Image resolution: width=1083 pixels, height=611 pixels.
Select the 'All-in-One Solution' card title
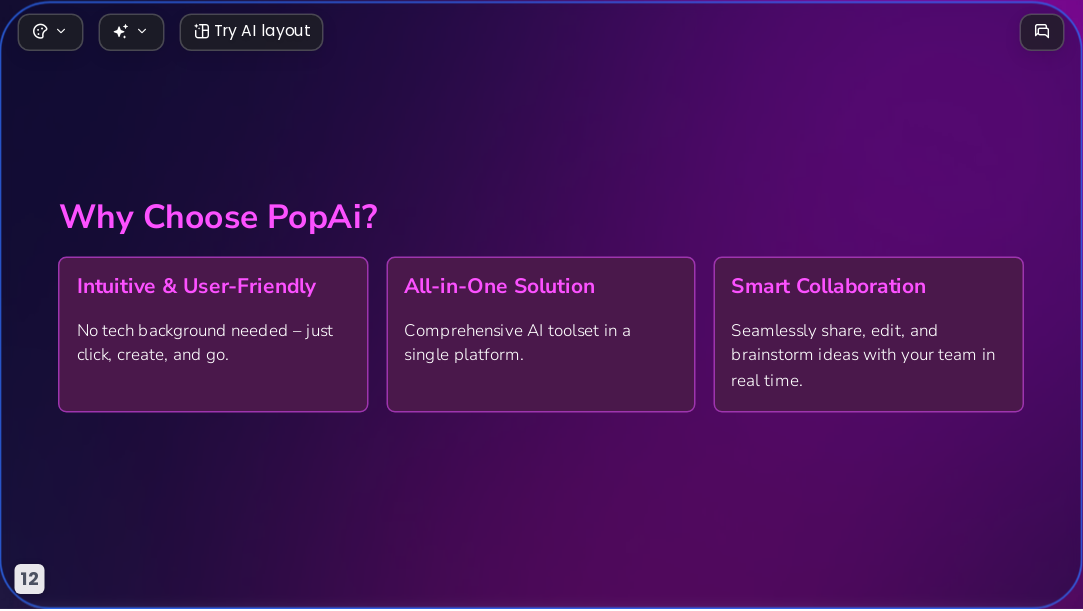pyautogui.click(x=499, y=286)
